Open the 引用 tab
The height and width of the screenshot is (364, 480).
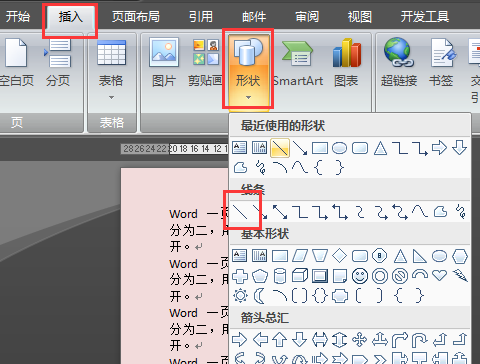pyautogui.click(x=201, y=17)
